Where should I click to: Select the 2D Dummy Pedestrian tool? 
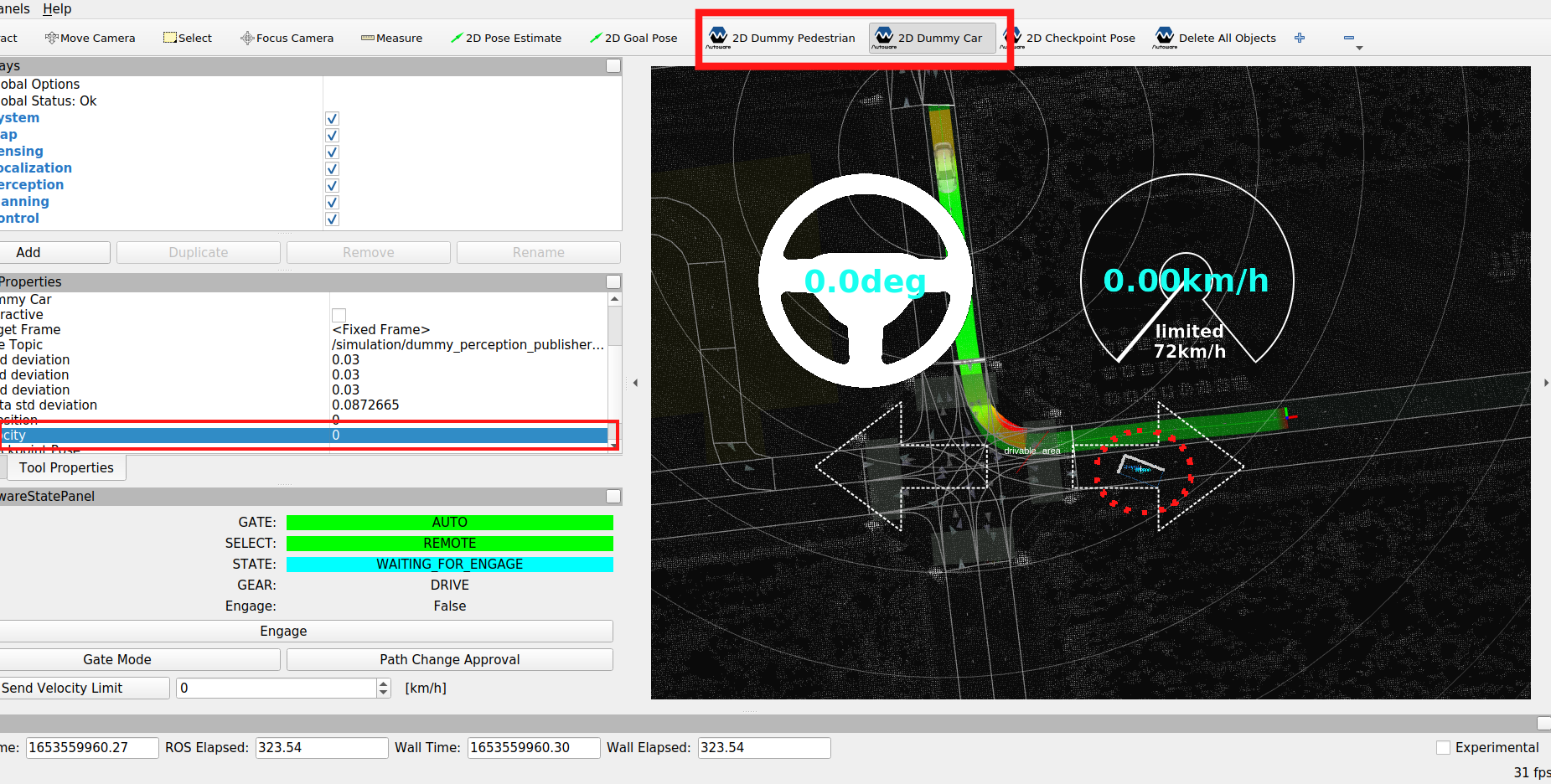pyautogui.click(x=782, y=38)
